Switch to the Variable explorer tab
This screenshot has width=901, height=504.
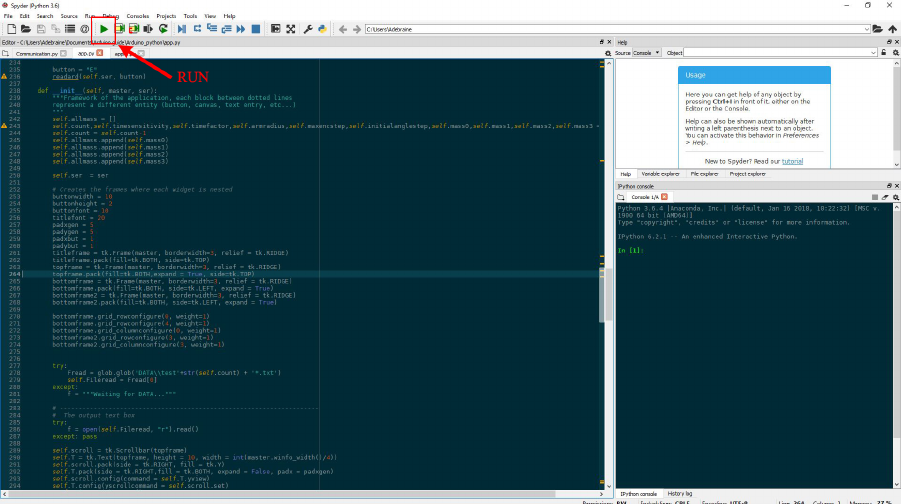click(660, 174)
